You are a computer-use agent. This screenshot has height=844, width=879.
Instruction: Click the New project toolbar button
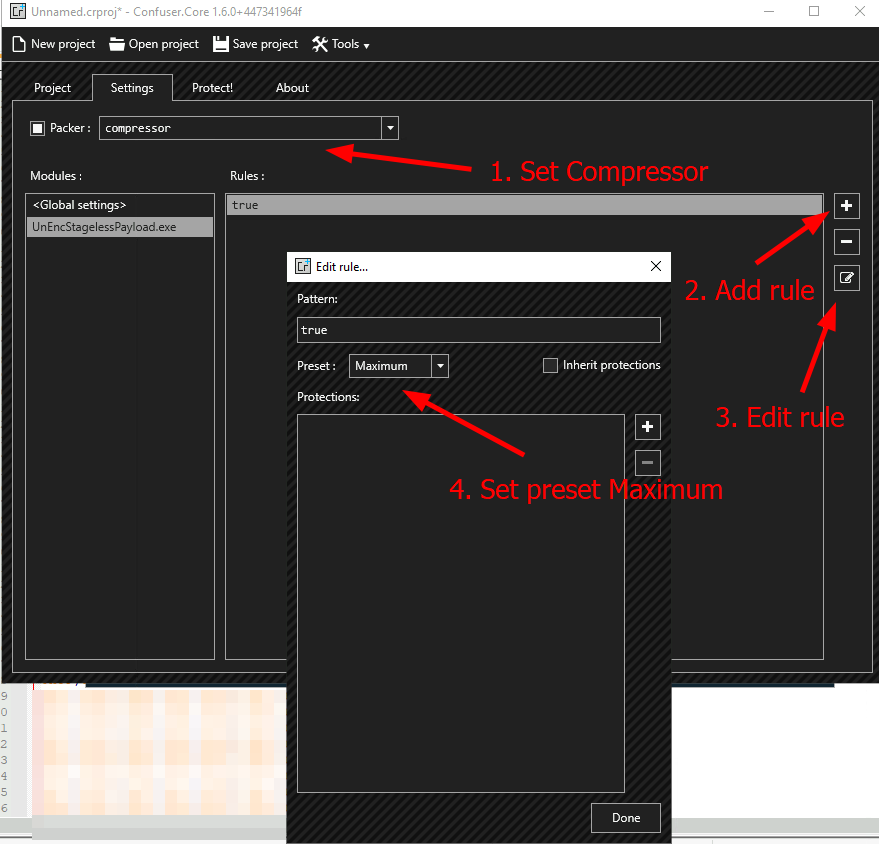[54, 44]
